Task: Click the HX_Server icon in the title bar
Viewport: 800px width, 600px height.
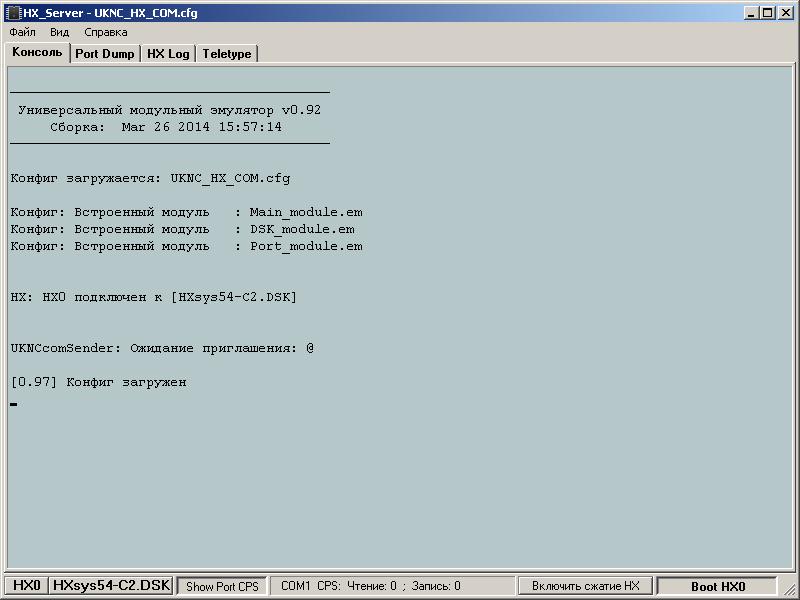Action: click(13, 13)
